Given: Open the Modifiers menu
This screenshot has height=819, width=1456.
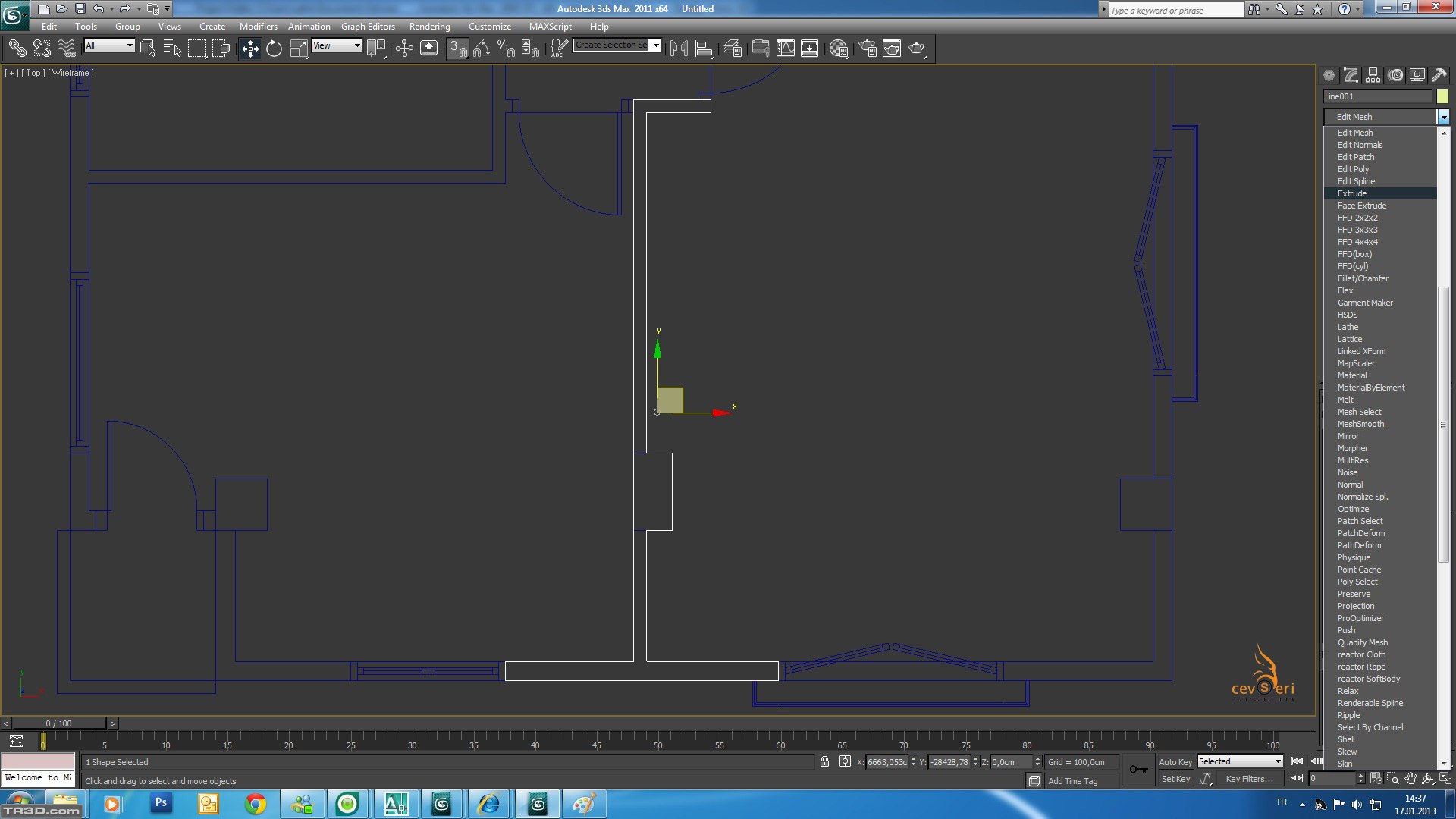Looking at the screenshot, I should pos(258,26).
